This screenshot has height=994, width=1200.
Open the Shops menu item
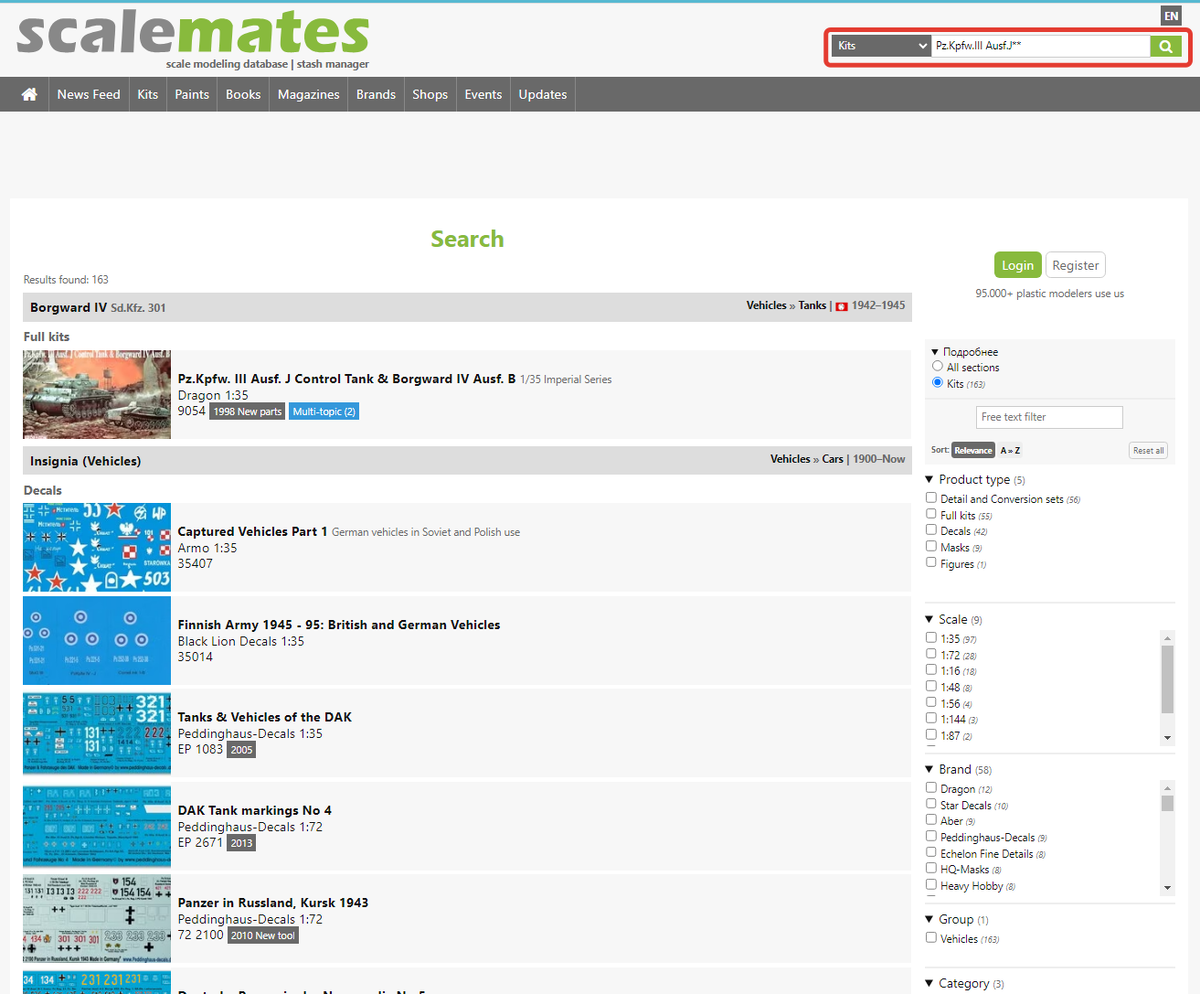pos(430,94)
